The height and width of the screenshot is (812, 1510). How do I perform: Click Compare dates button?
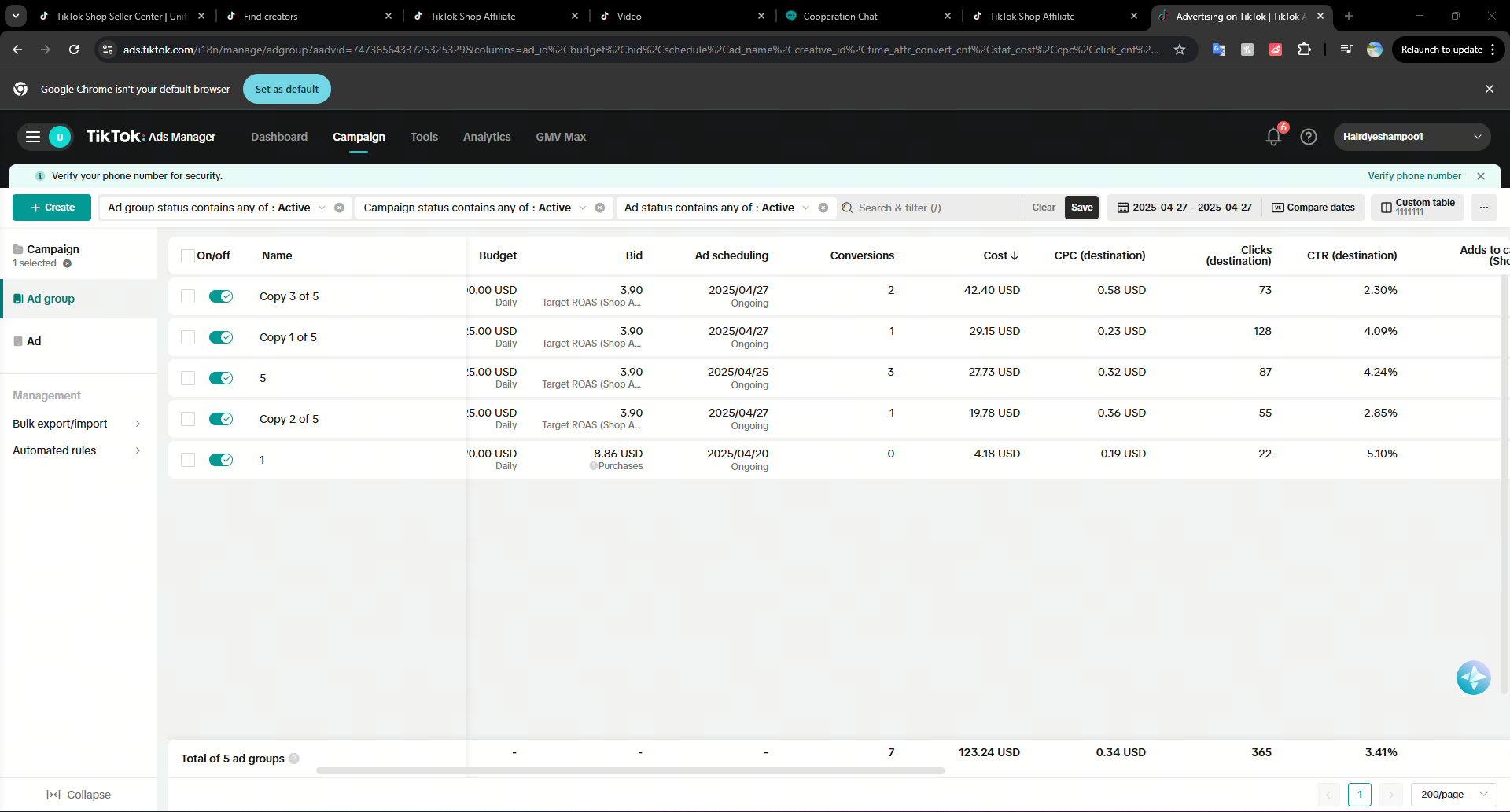1313,208
